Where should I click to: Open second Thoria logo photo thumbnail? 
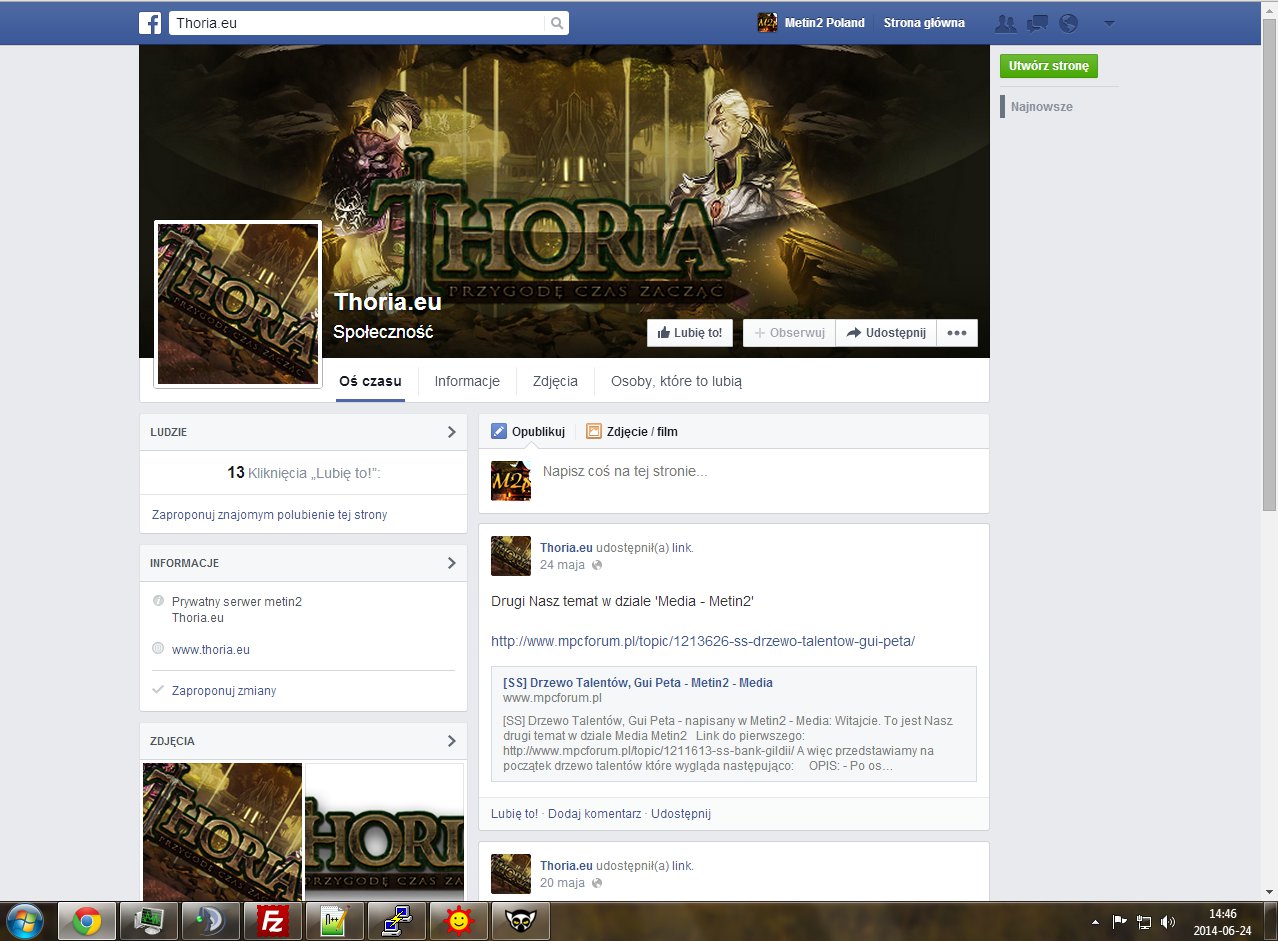tap(384, 832)
